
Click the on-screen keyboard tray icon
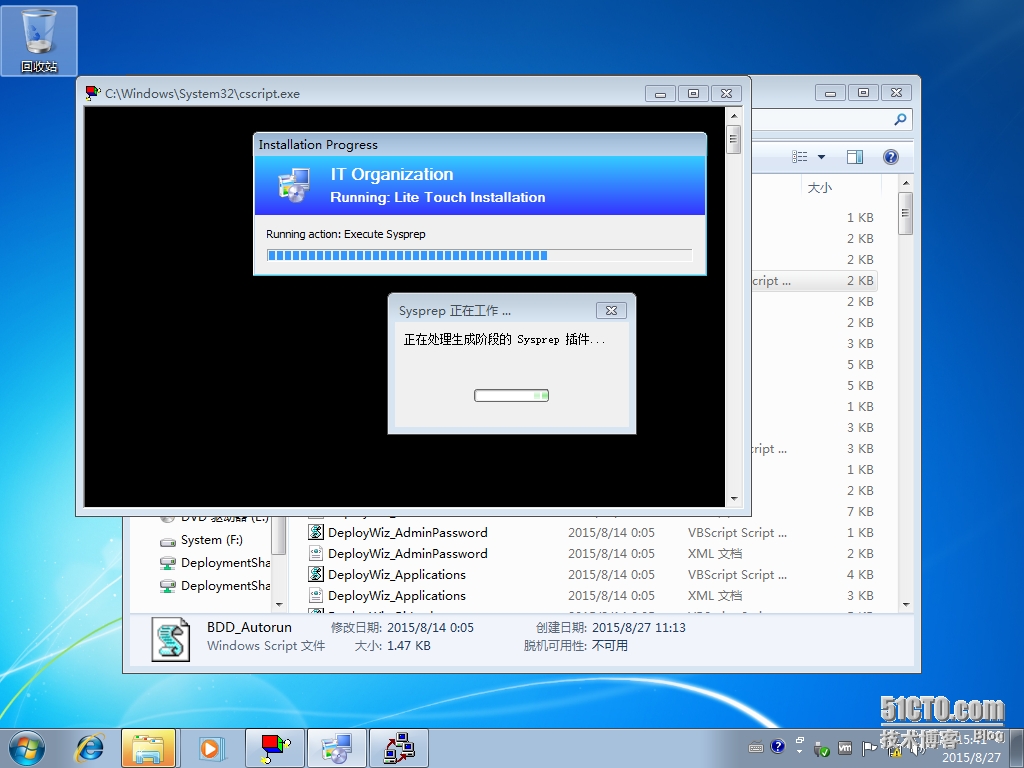[756, 748]
